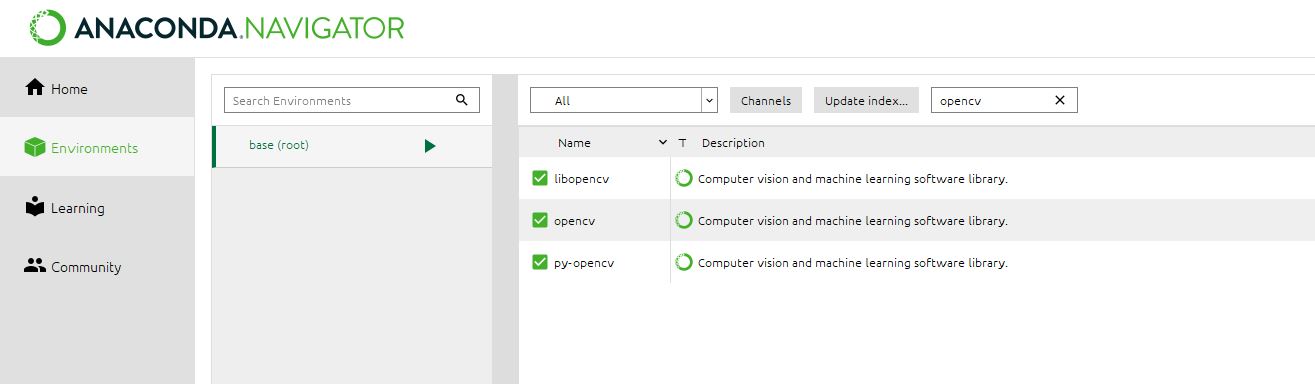Click the Update index... button
The height and width of the screenshot is (384, 1315).
point(867,100)
